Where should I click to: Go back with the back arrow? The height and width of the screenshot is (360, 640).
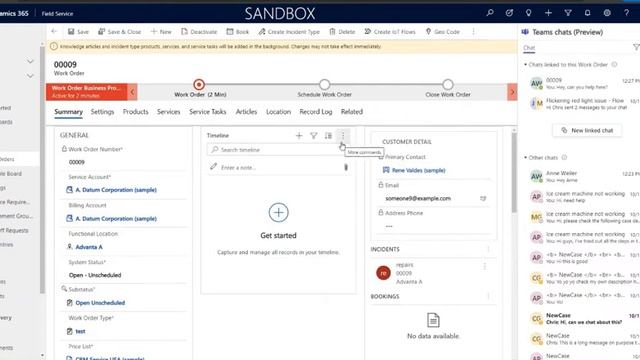pyautogui.click(x=54, y=31)
